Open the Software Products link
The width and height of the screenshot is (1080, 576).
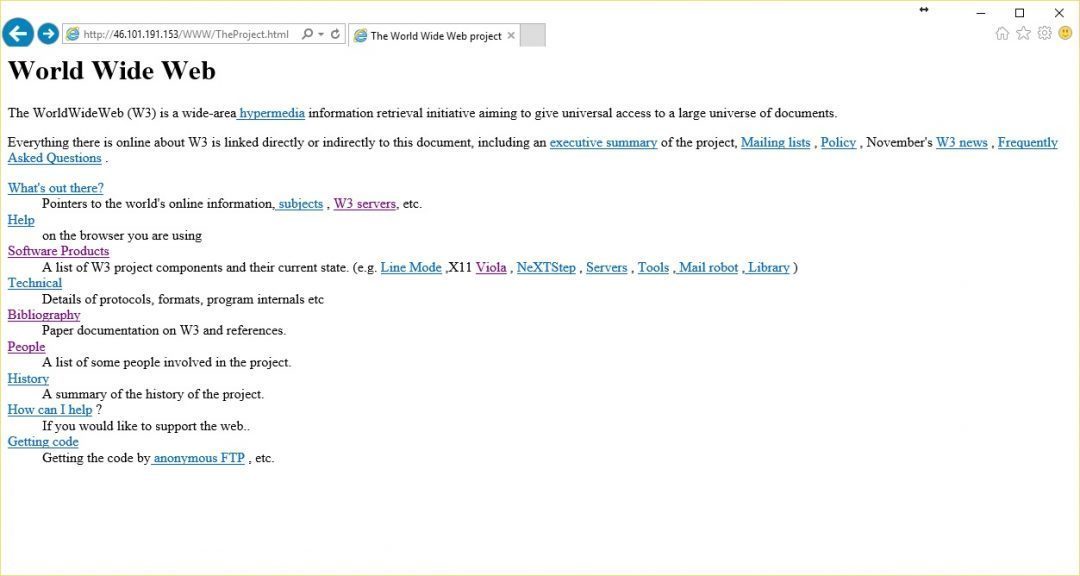click(59, 251)
